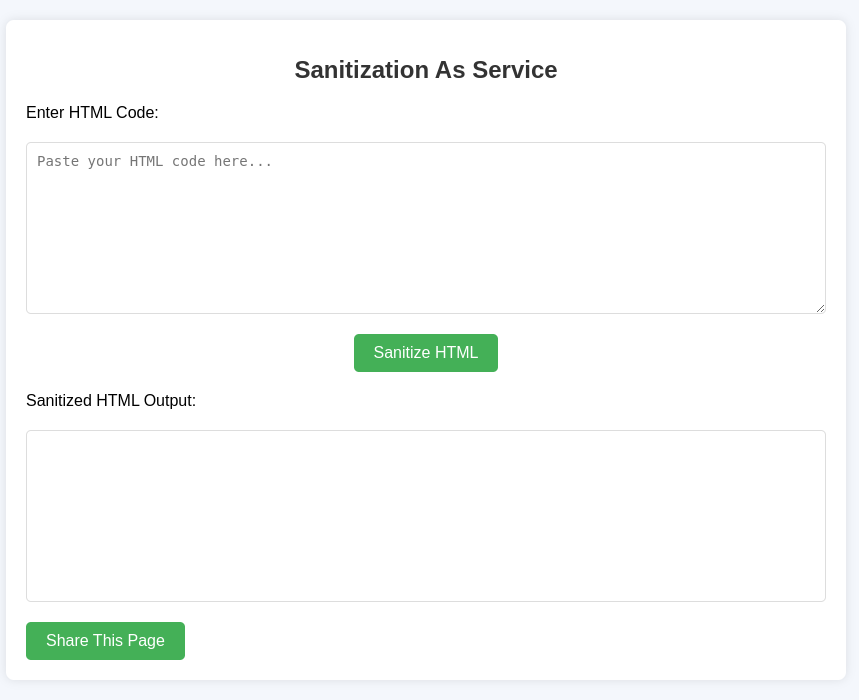Click inside the Sanitized HTML Output box
The width and height of the screenshot is (859, 700).
(x=425, y=516)
